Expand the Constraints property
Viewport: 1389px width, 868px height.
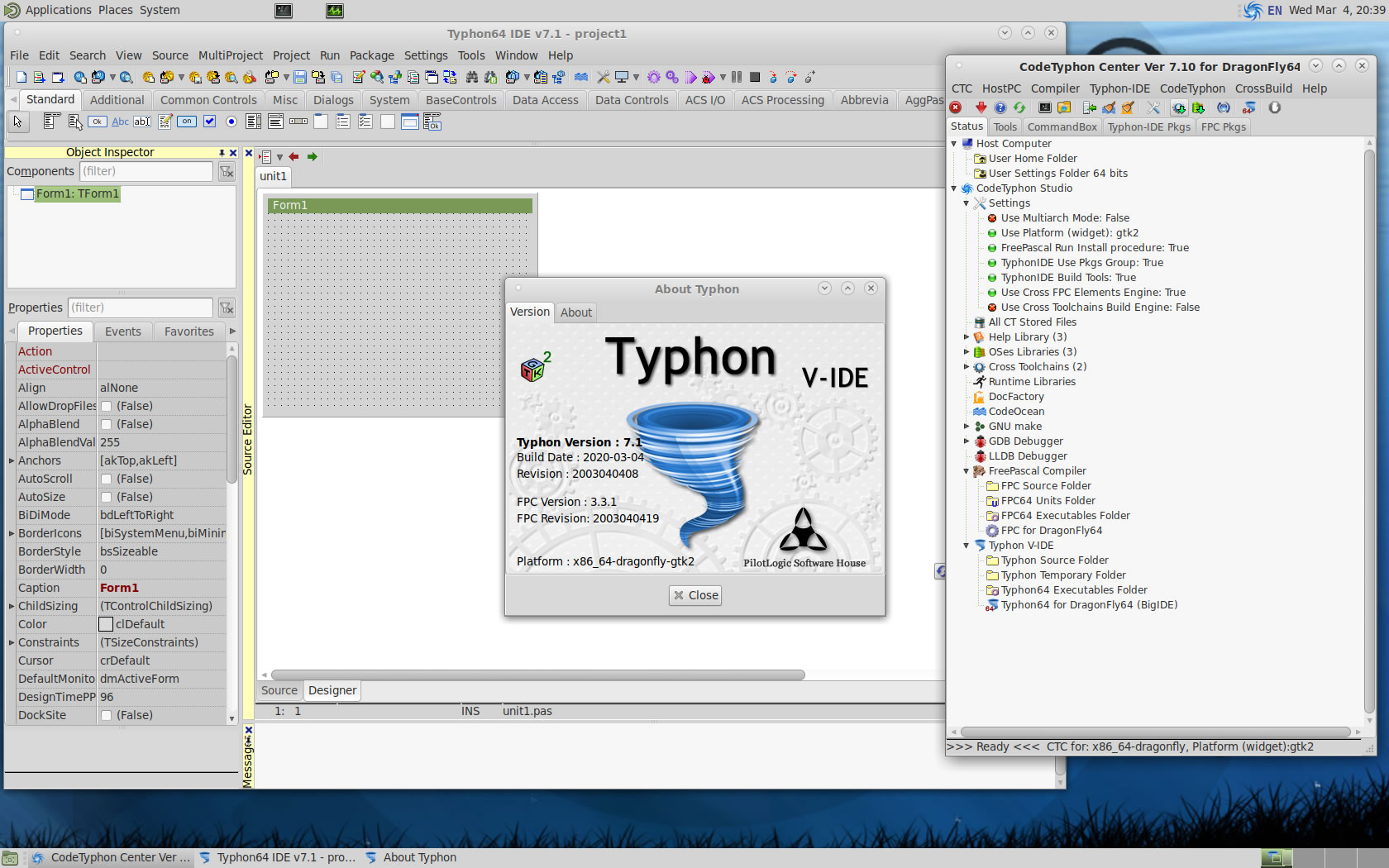tap(12, 642)
